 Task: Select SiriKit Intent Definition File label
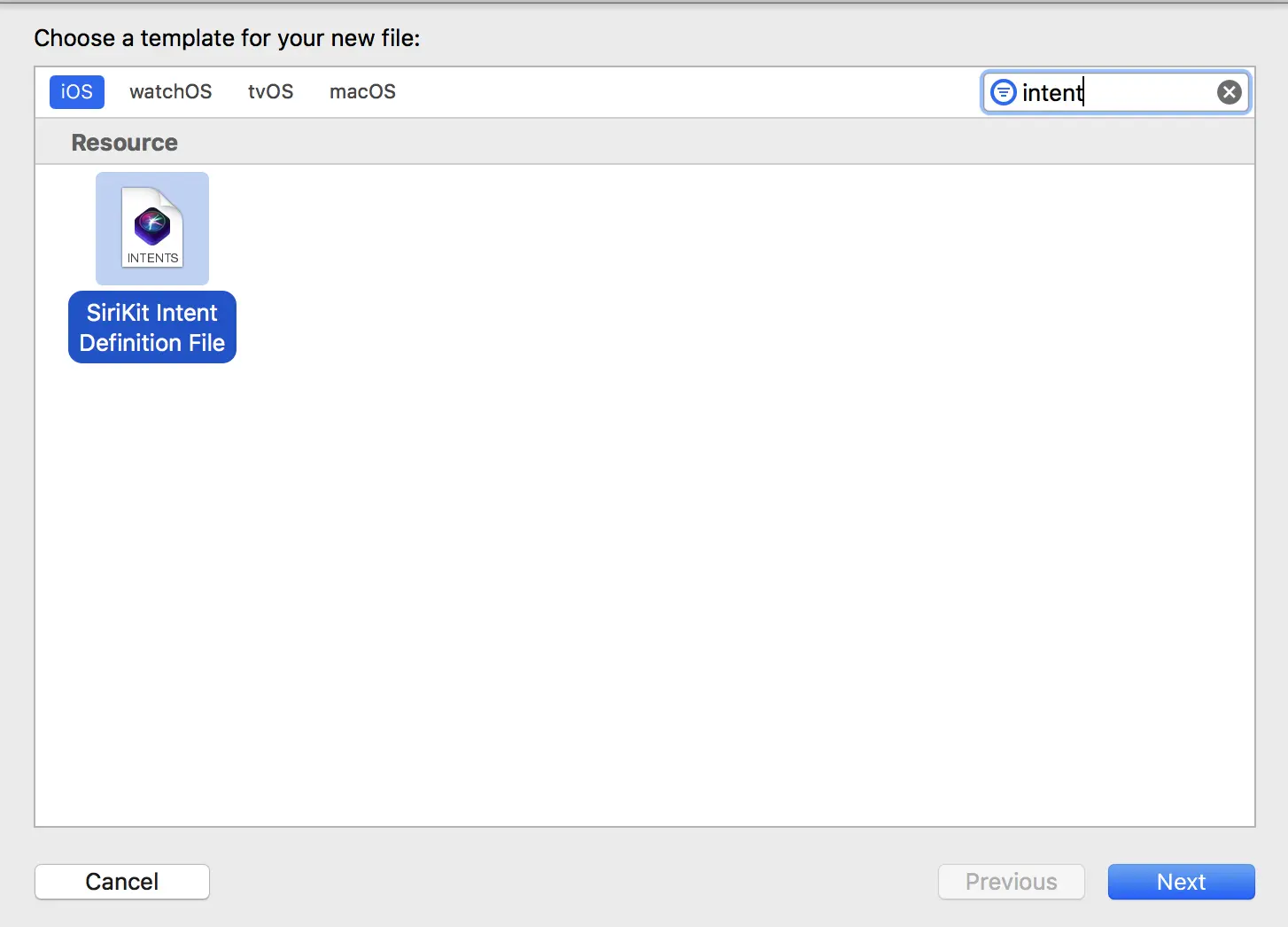(x=152, y=327)
